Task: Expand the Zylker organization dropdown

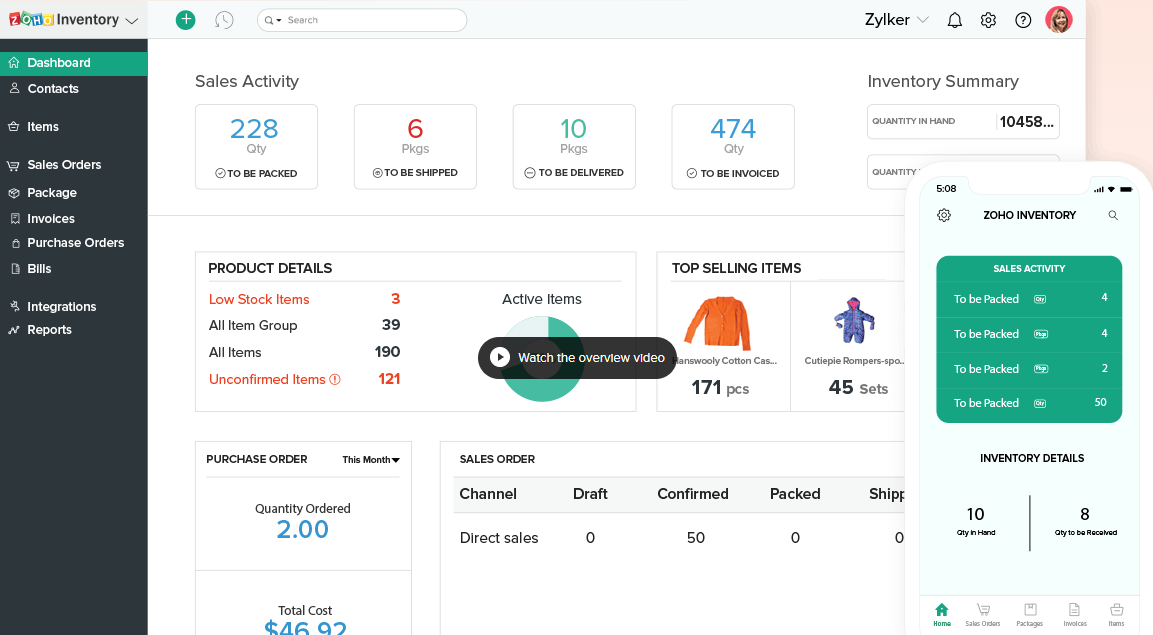Action: (x=897, y=19)
